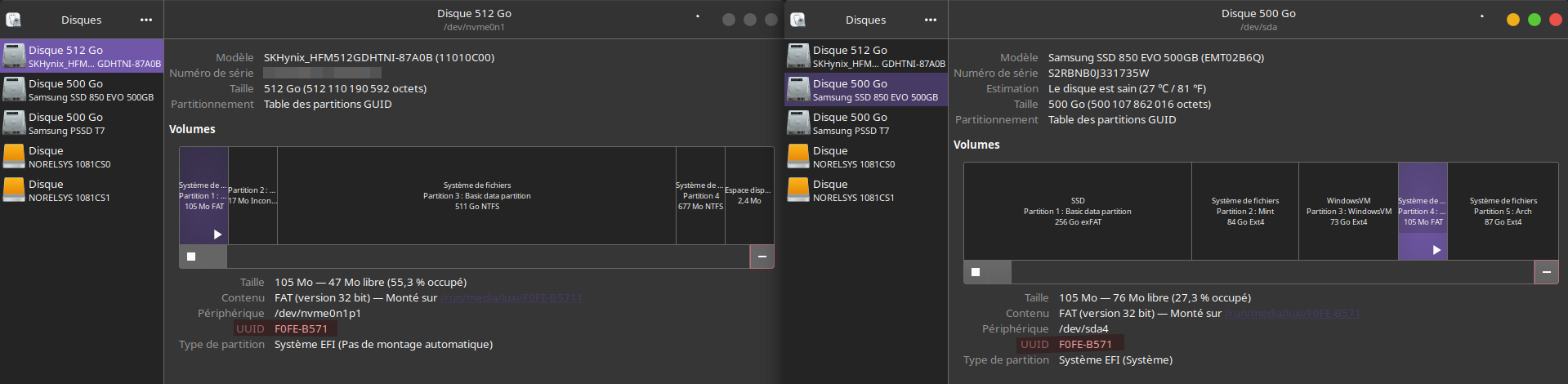The image size is (1568, 384).
Task: Click the model text Samsung SSD 850 EVO 500GB (EMT02B6Q)
Action: coord(1156,58)
